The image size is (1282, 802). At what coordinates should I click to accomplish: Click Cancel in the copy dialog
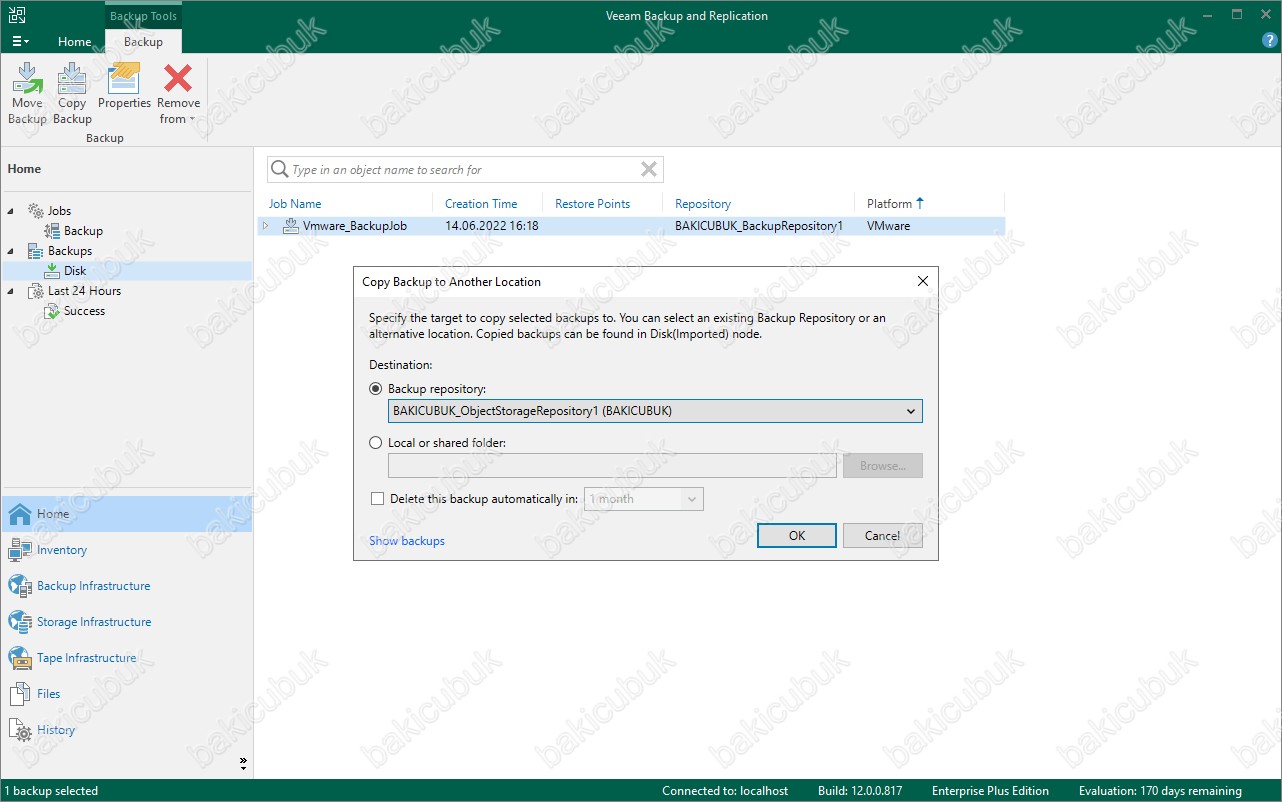[x=882, y=536]
